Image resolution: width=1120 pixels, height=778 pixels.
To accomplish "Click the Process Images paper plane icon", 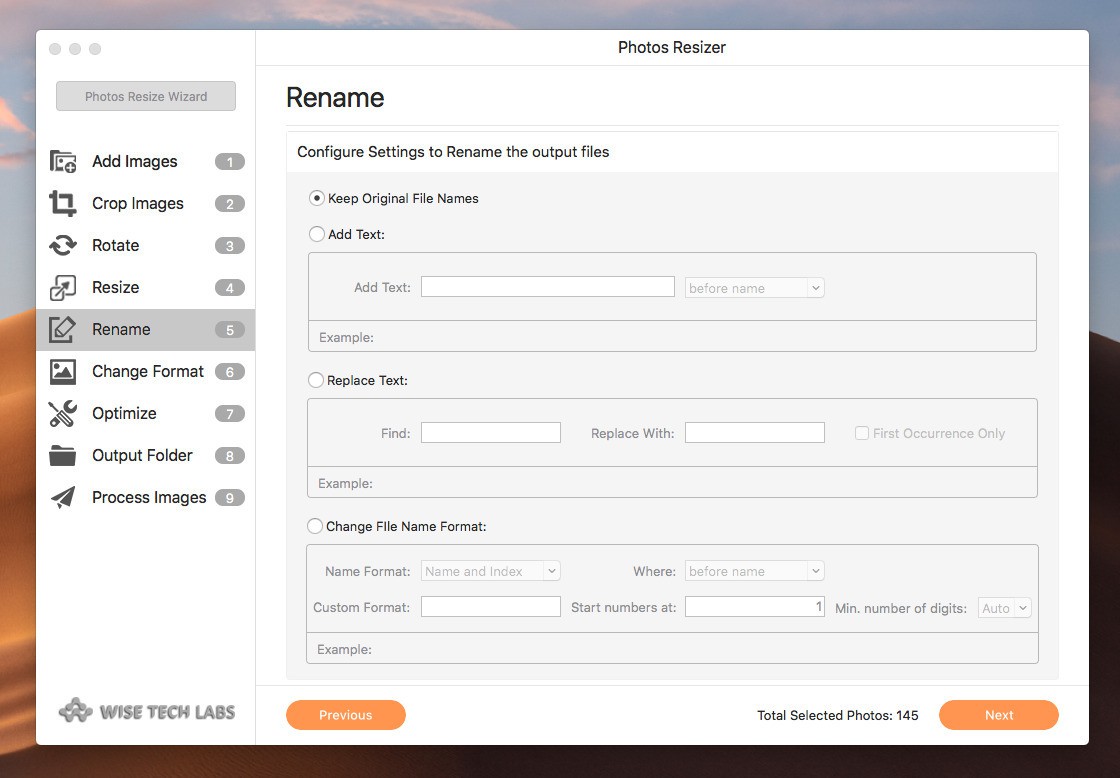I will tap(63, 498).
